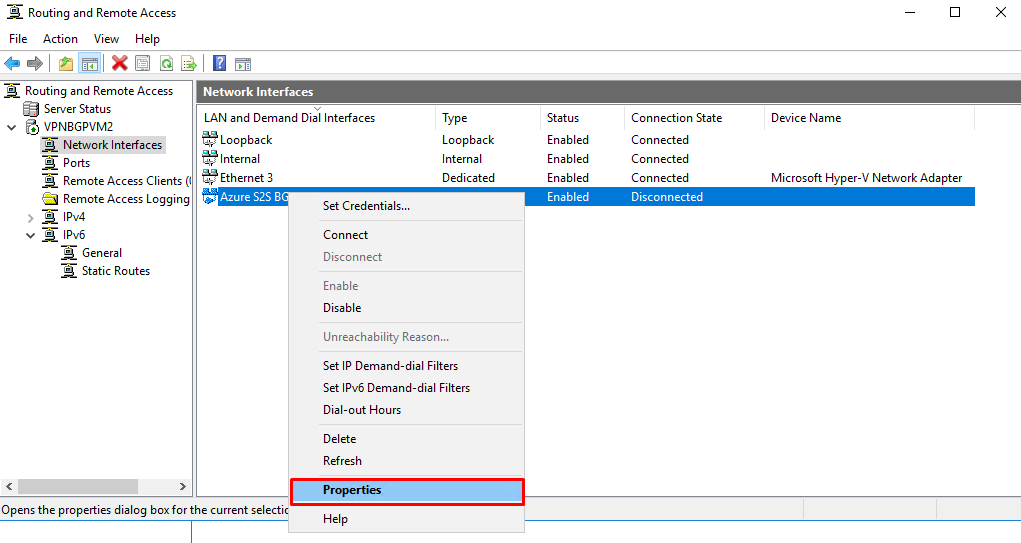Click the Back arrow toolbar icon

pyautogui.click(x=12, y=64)
